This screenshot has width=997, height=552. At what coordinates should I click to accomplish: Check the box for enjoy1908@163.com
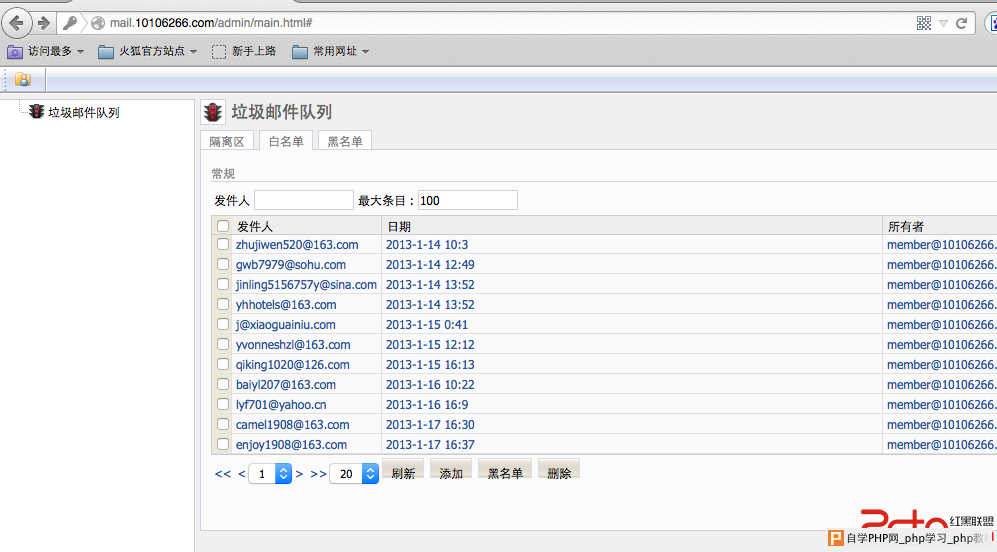click(x=223, y=444)
